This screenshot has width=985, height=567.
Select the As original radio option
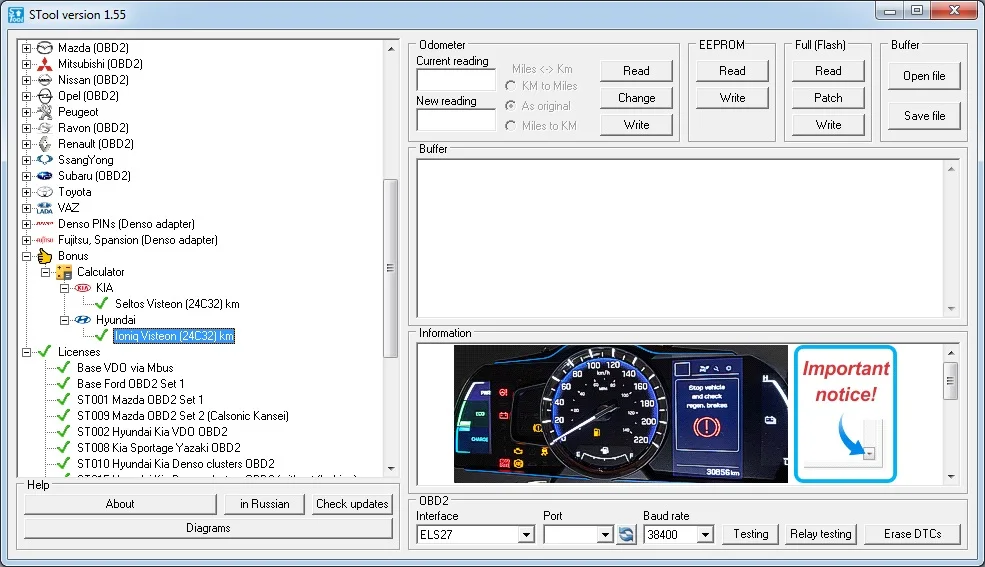(x=512, y=106)
